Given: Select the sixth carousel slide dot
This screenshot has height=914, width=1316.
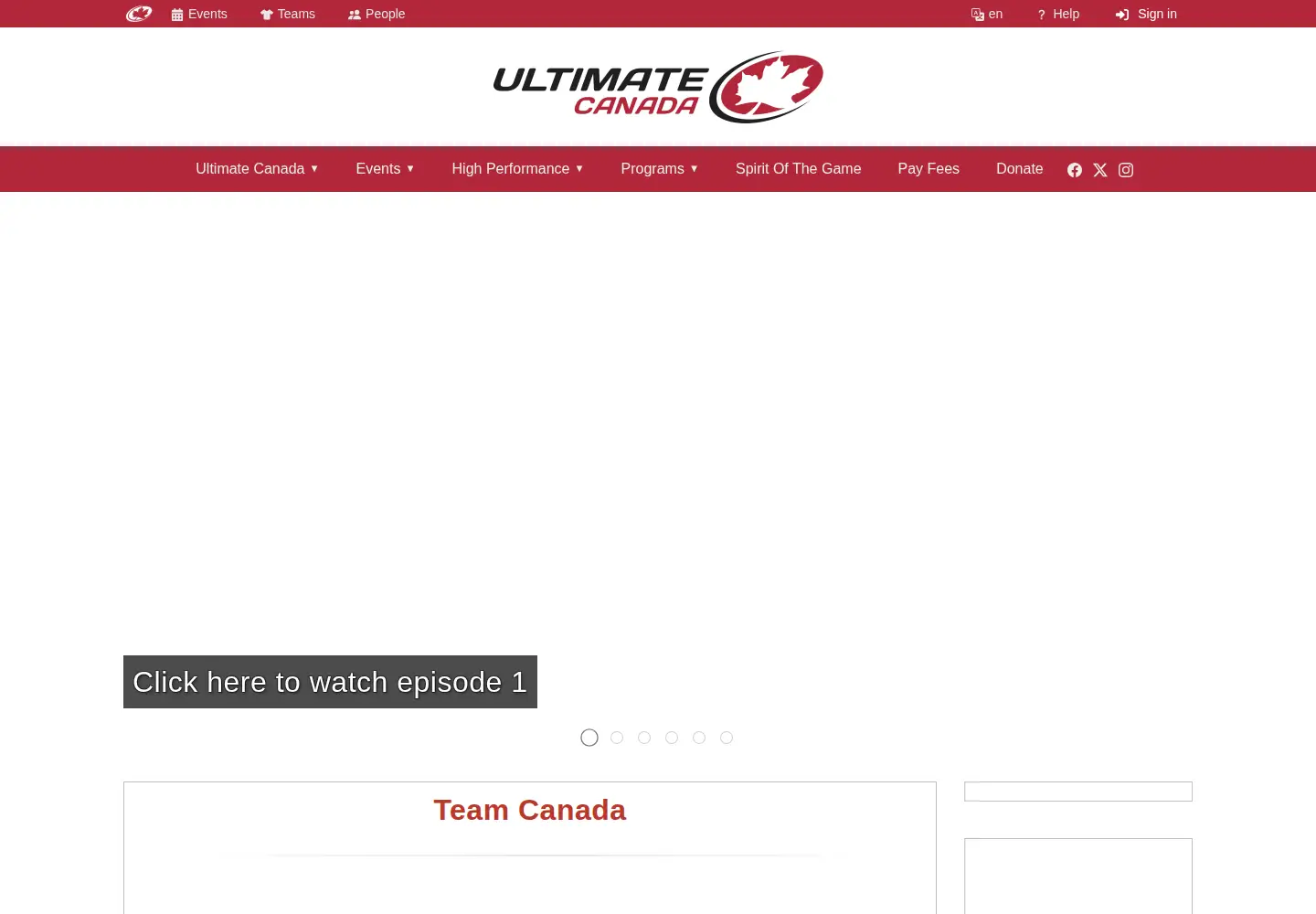Looking at the screenshot, I should point(727,738).
